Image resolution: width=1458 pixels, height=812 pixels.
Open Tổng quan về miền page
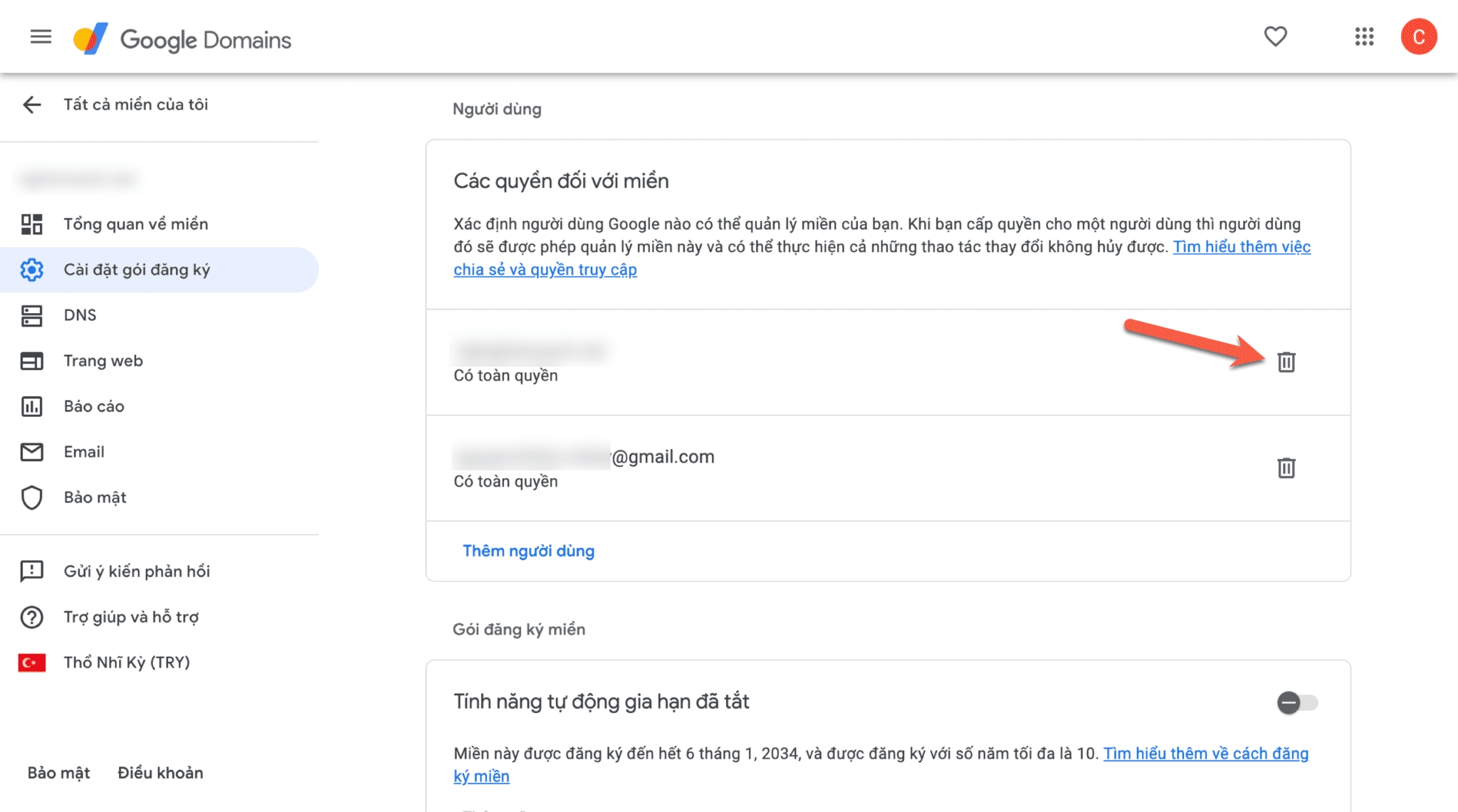click(x=135, y=224)
